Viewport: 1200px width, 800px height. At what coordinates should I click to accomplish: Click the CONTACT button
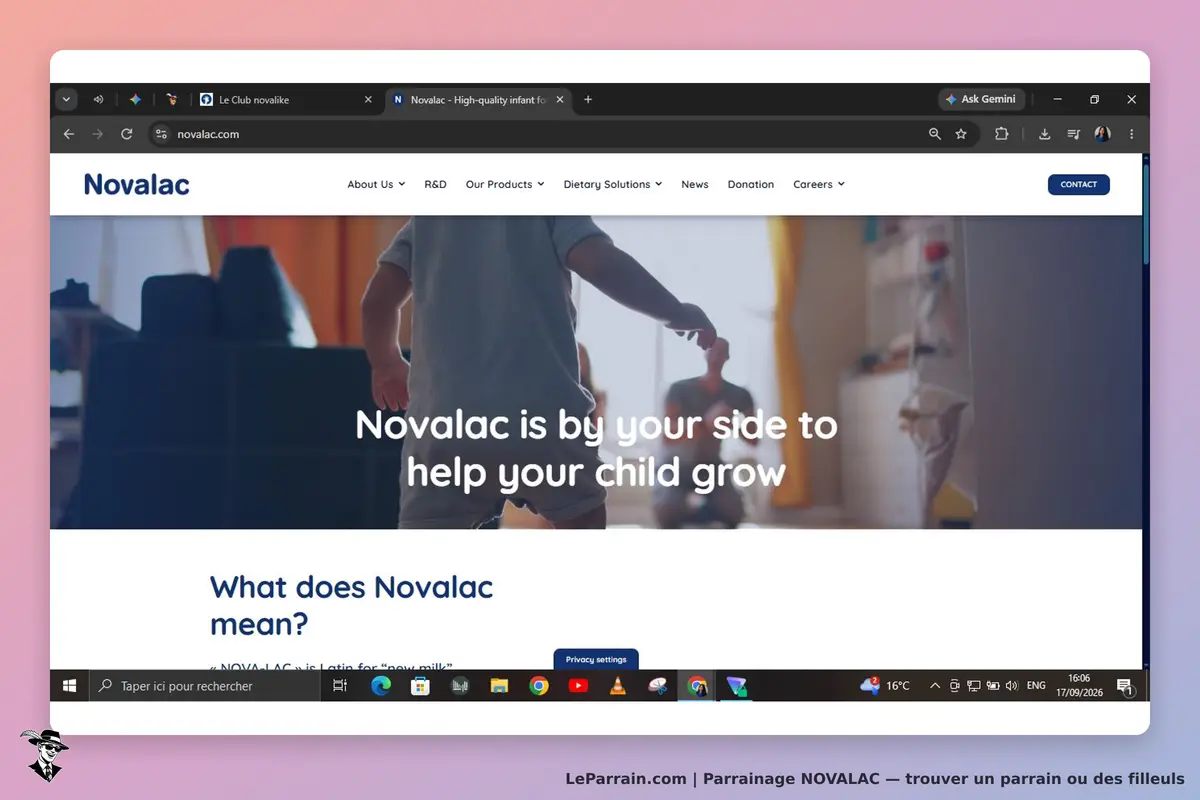click(1079, 184)
